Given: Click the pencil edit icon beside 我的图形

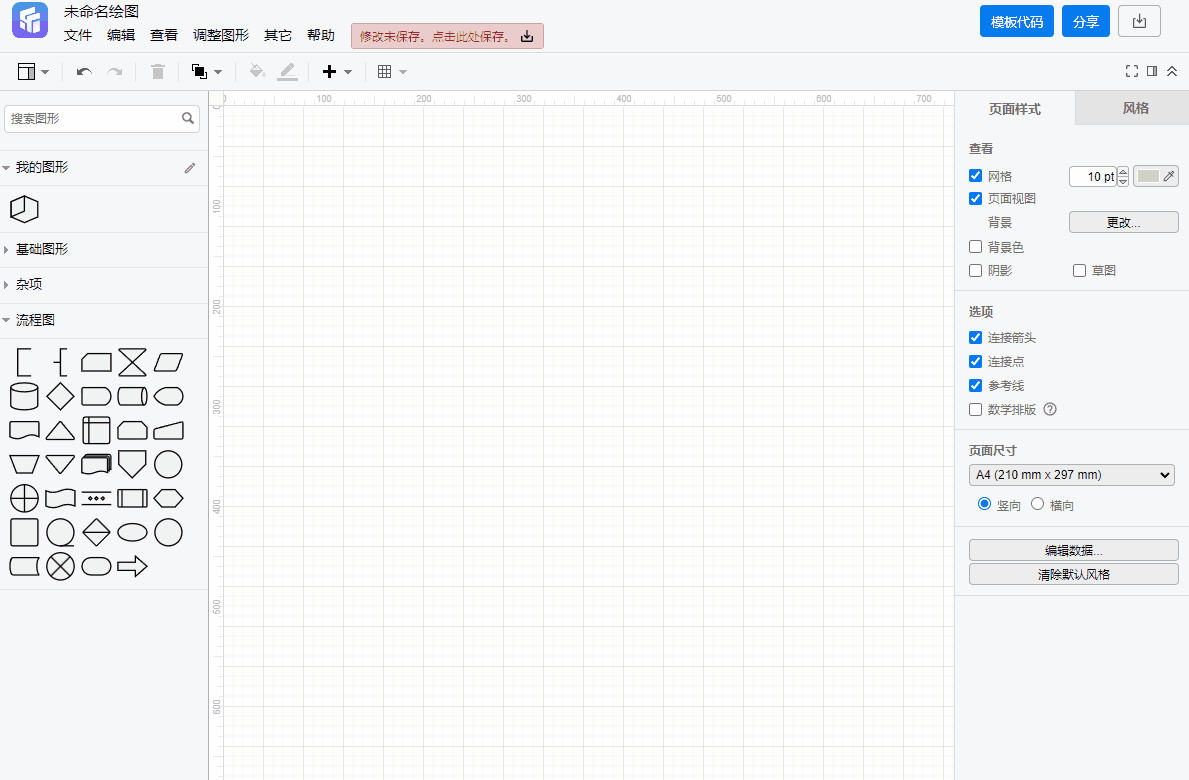Looking at the screenshot, I should (190, 168).
